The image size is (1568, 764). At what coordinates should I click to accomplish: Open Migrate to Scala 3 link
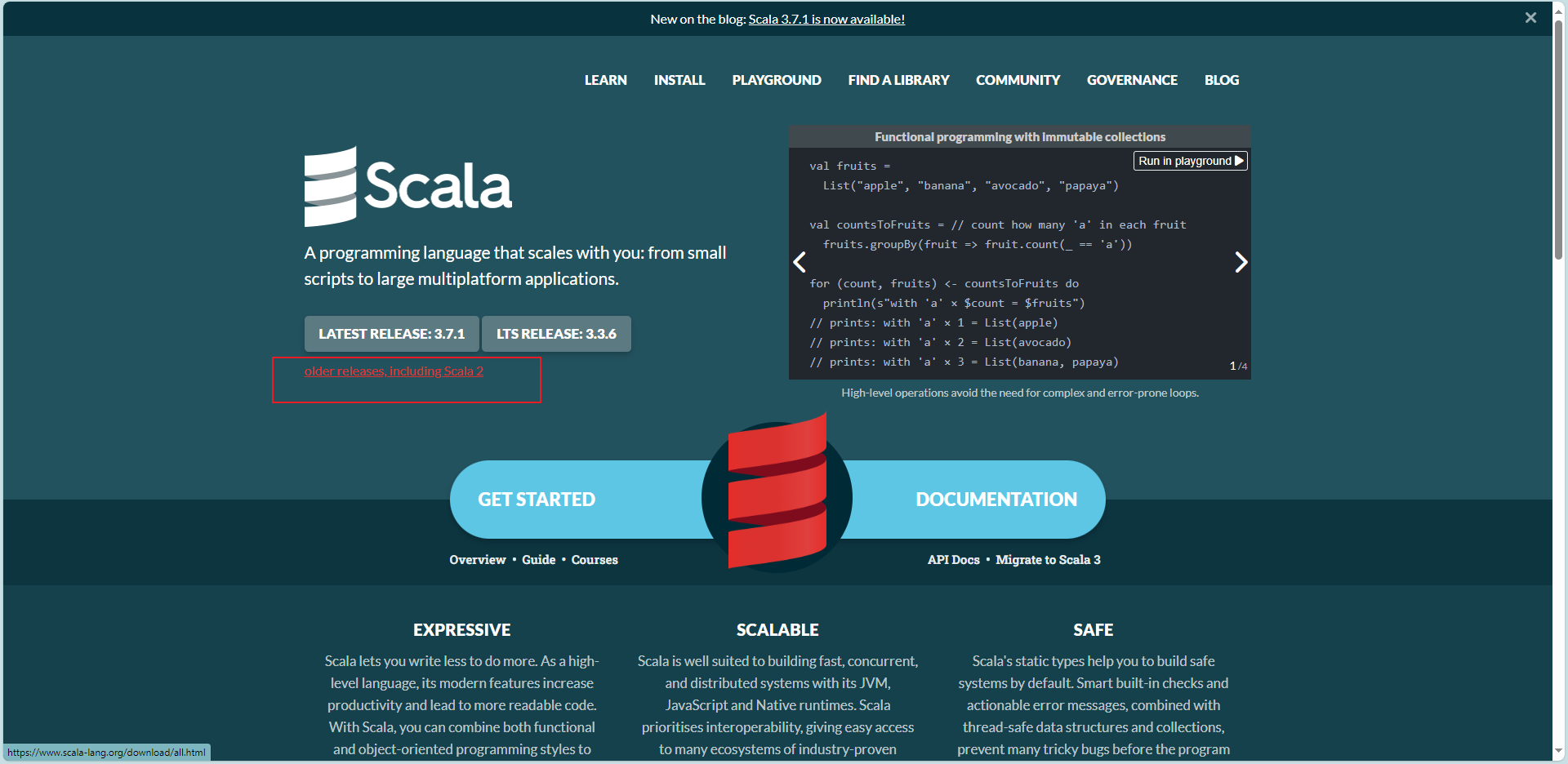(1048, 560)
